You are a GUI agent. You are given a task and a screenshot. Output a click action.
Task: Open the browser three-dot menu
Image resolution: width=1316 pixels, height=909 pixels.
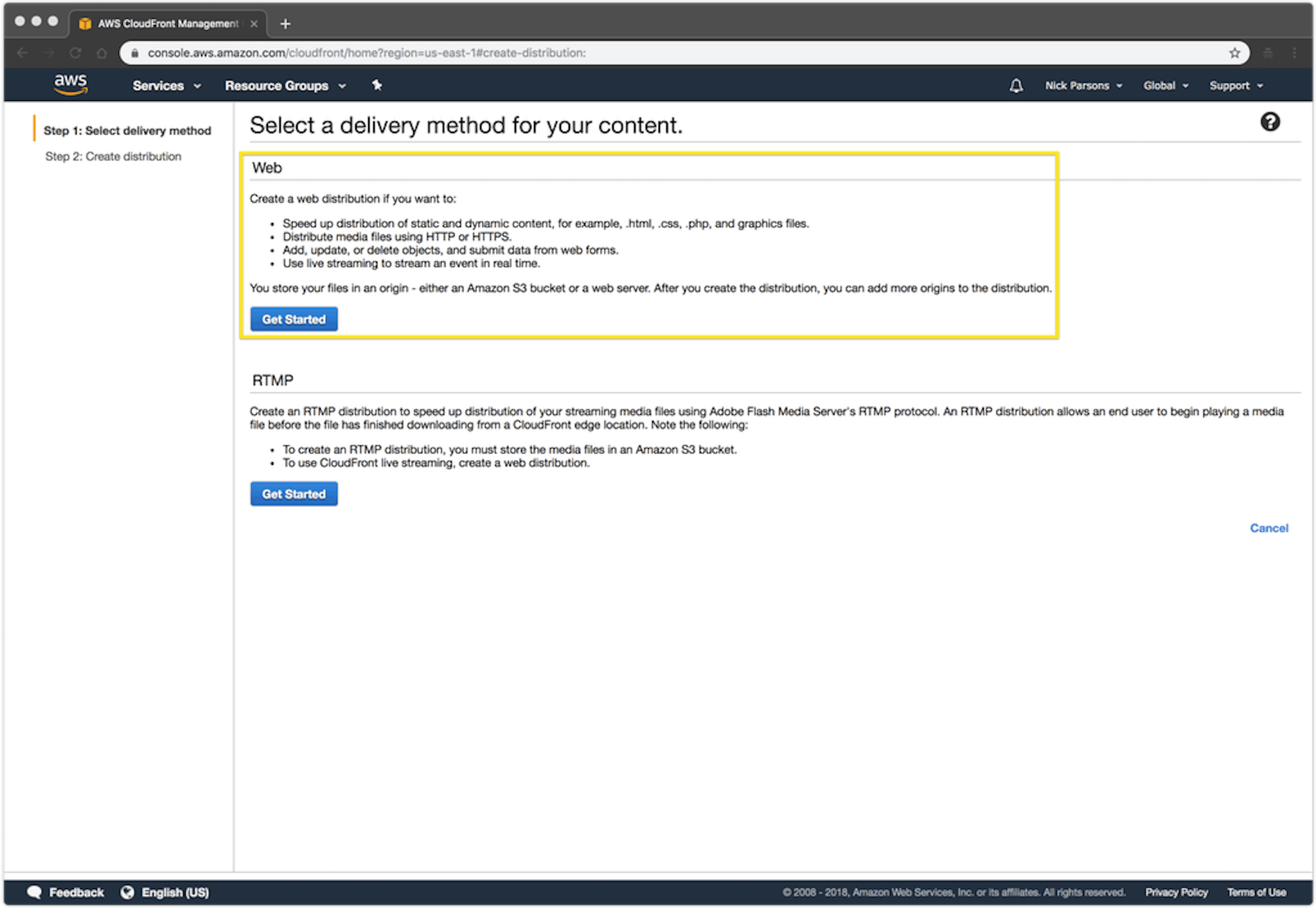(1294, 53)
